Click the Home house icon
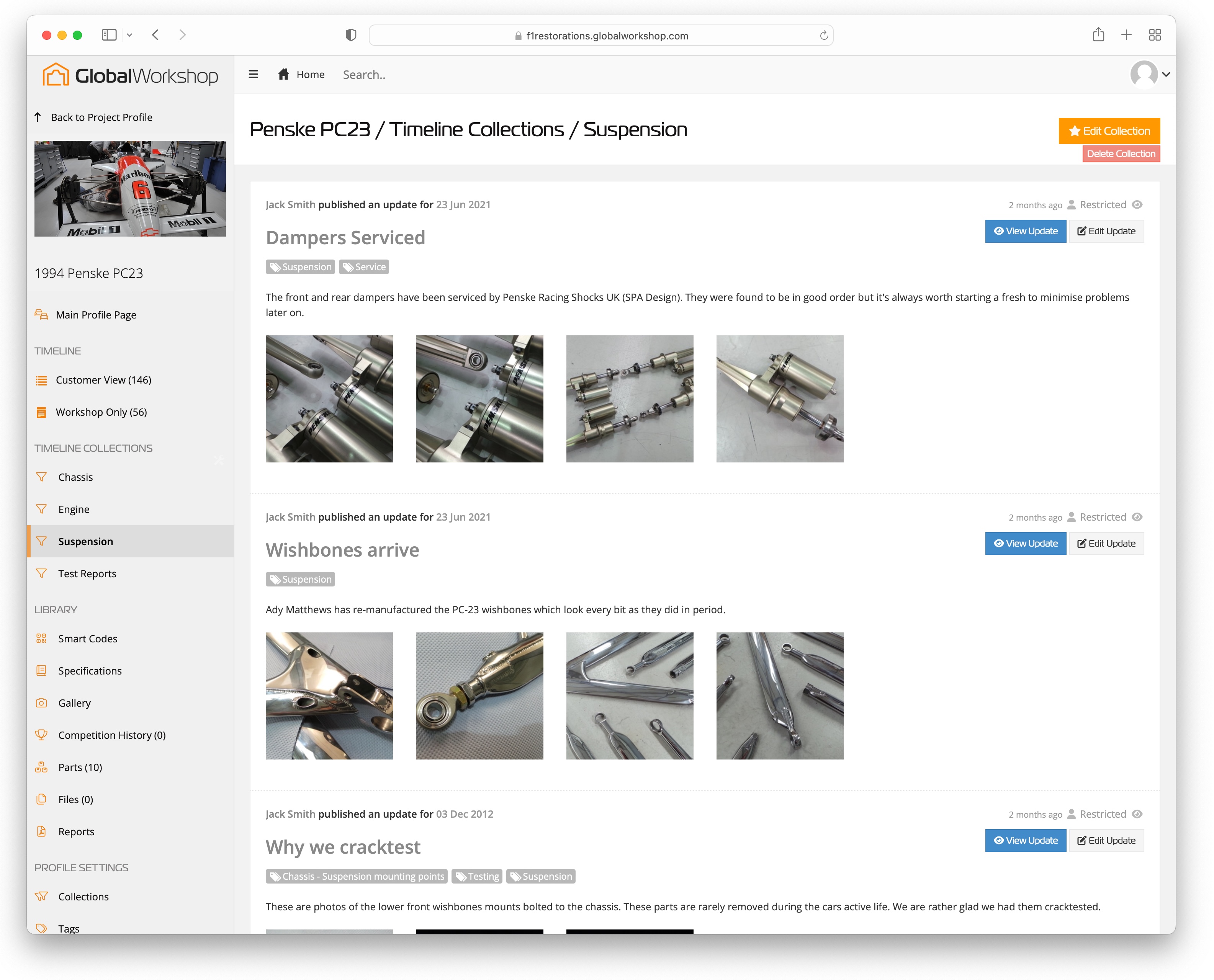Viewport: 1214px width, 980px height. 283,74
